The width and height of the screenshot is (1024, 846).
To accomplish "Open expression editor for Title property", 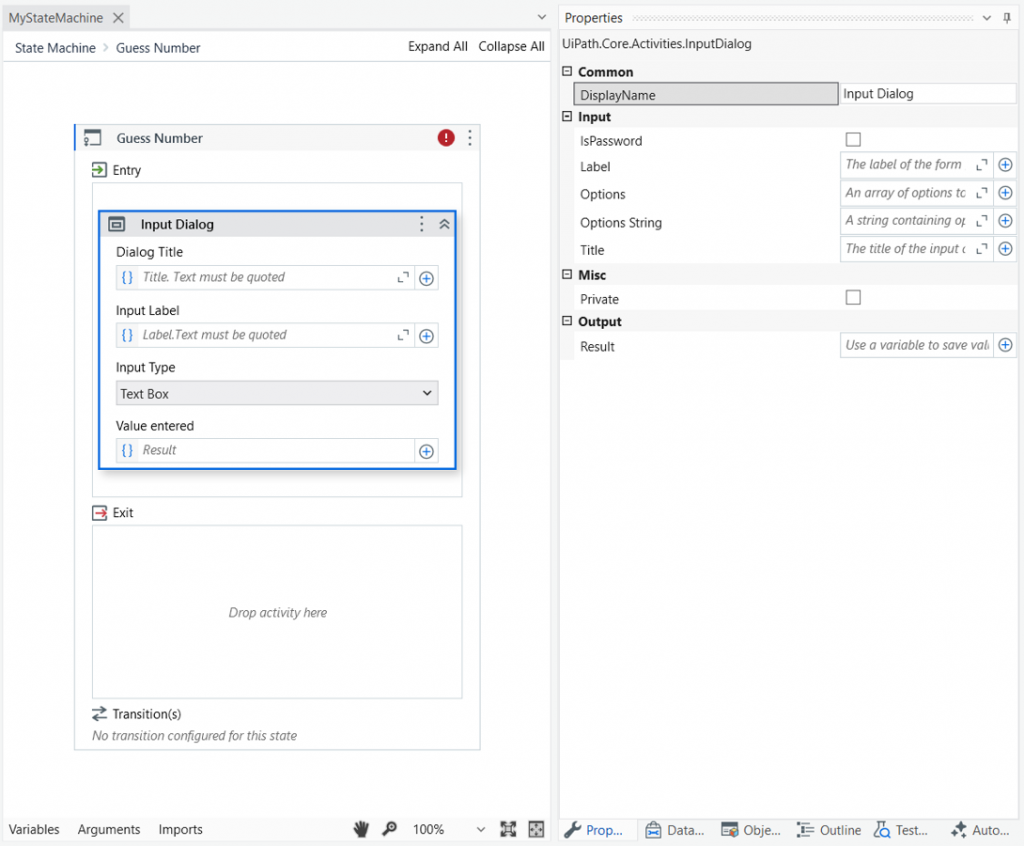I will click(x=982, y=249).
